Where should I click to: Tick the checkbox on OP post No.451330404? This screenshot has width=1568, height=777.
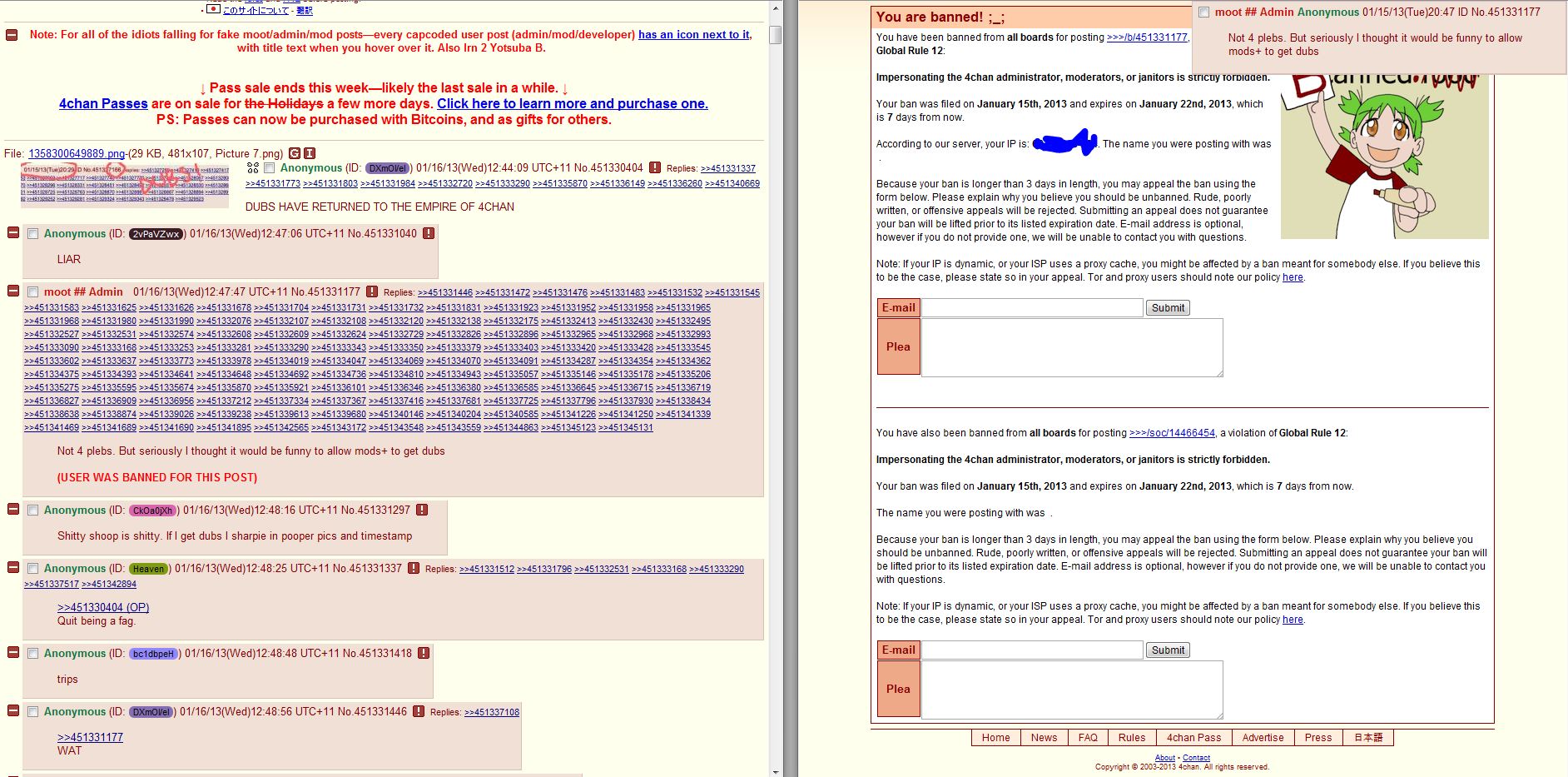click(x=270, y=168)
